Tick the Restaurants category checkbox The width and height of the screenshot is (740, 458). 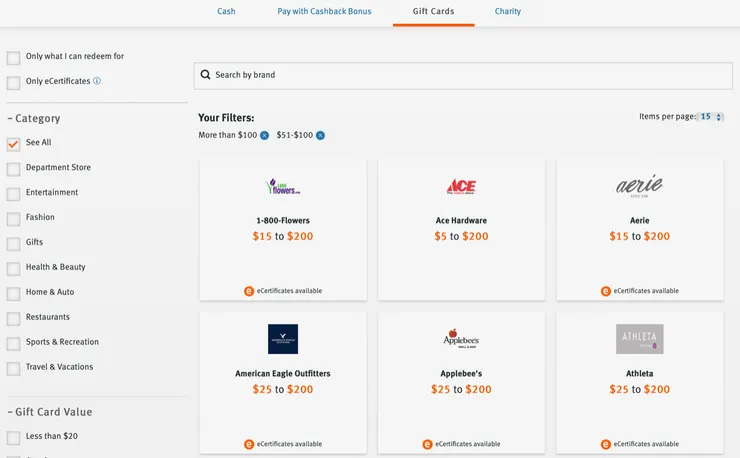point(14,319)
